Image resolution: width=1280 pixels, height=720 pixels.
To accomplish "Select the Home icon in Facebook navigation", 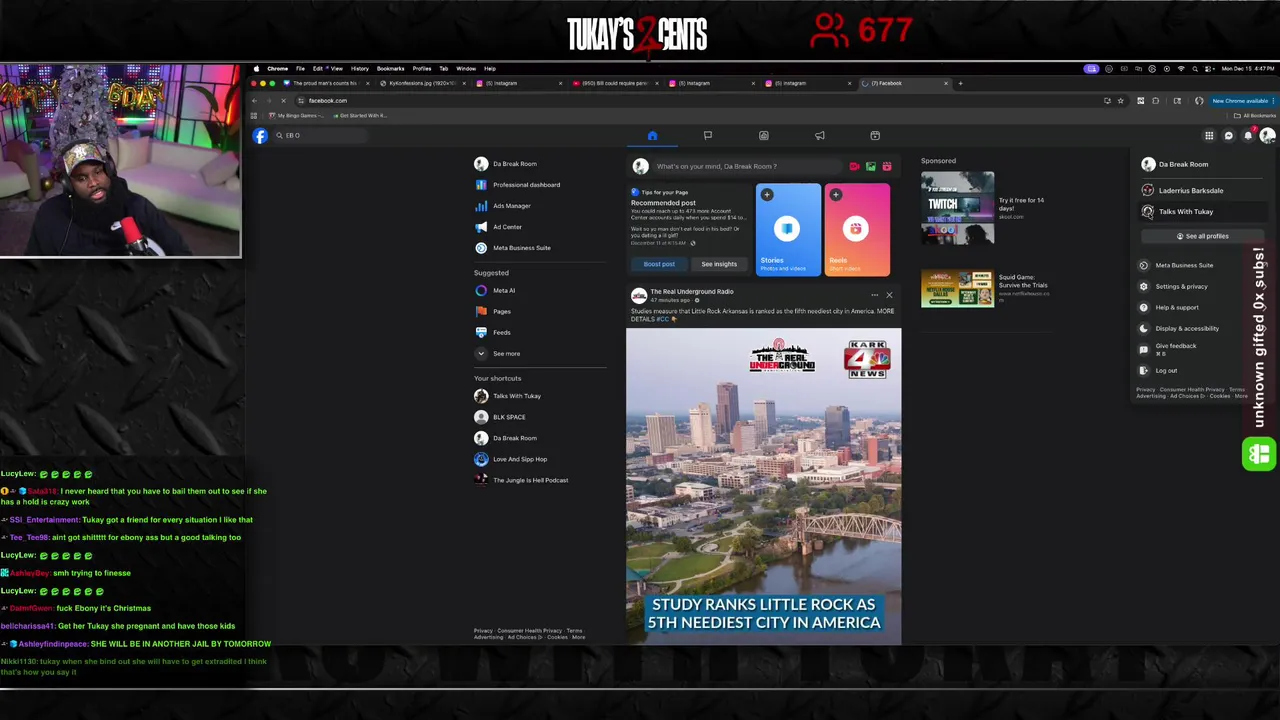I will pos(652,136).
